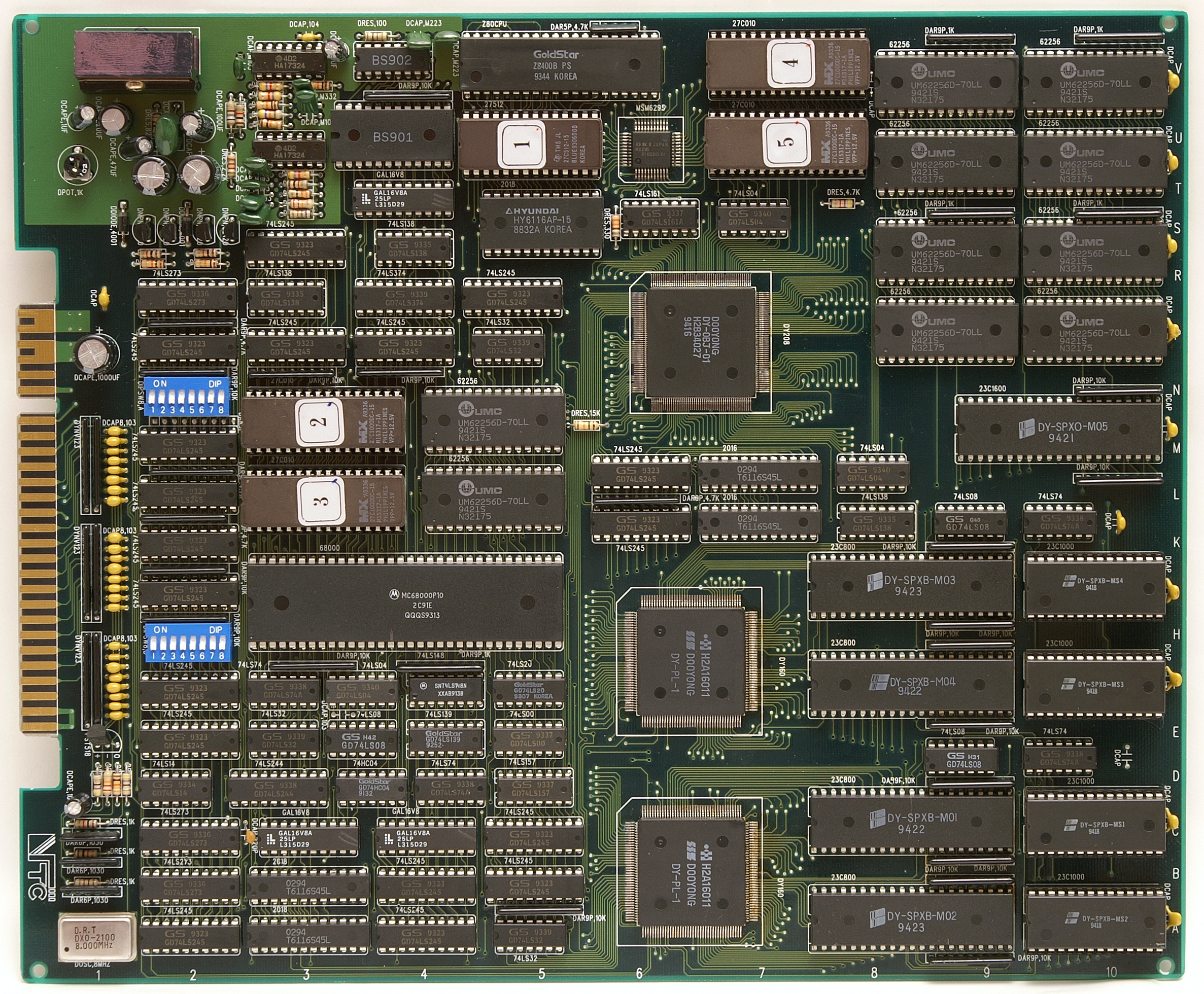The height and width of the screenshot is (994, 1204).
Task: Click the 'DOSC,8MHZ' silkscreen label
Action: coord(92,964)
